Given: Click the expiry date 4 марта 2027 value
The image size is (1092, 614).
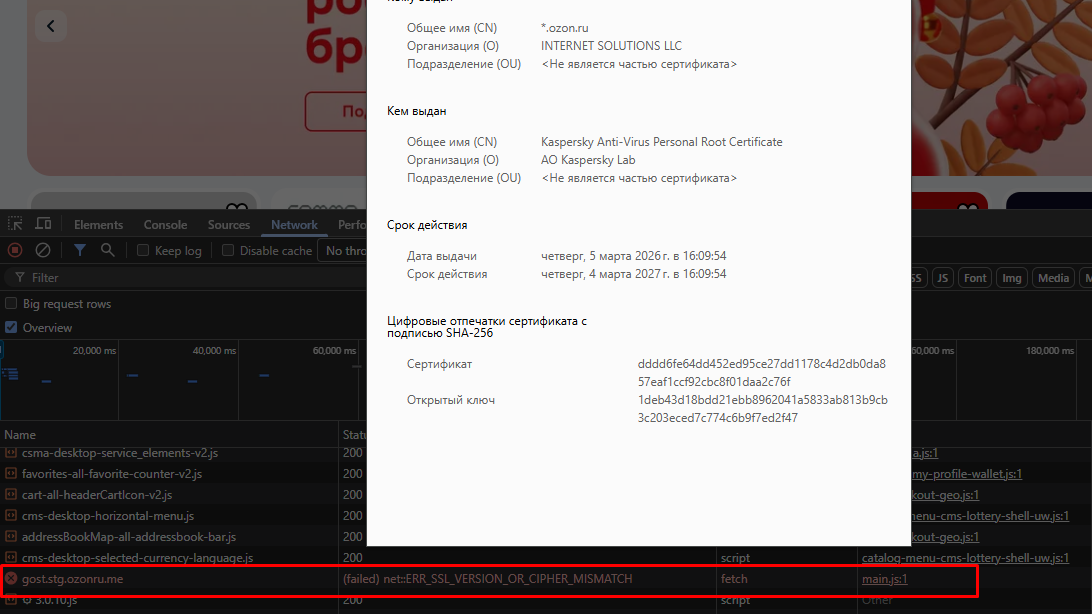Looking at the screenshot, I should click(x=634, y=274).
